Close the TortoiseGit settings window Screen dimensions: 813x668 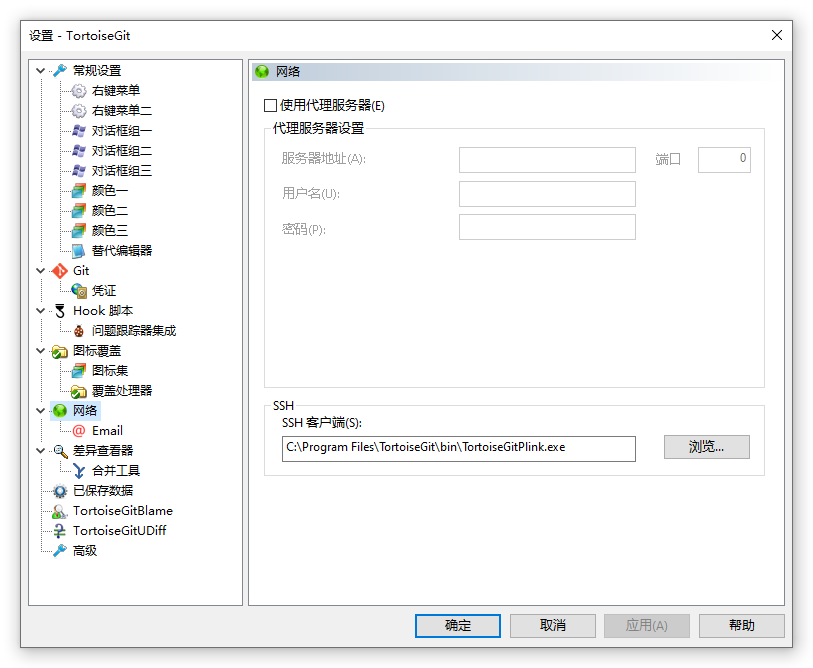coord(777,35)
